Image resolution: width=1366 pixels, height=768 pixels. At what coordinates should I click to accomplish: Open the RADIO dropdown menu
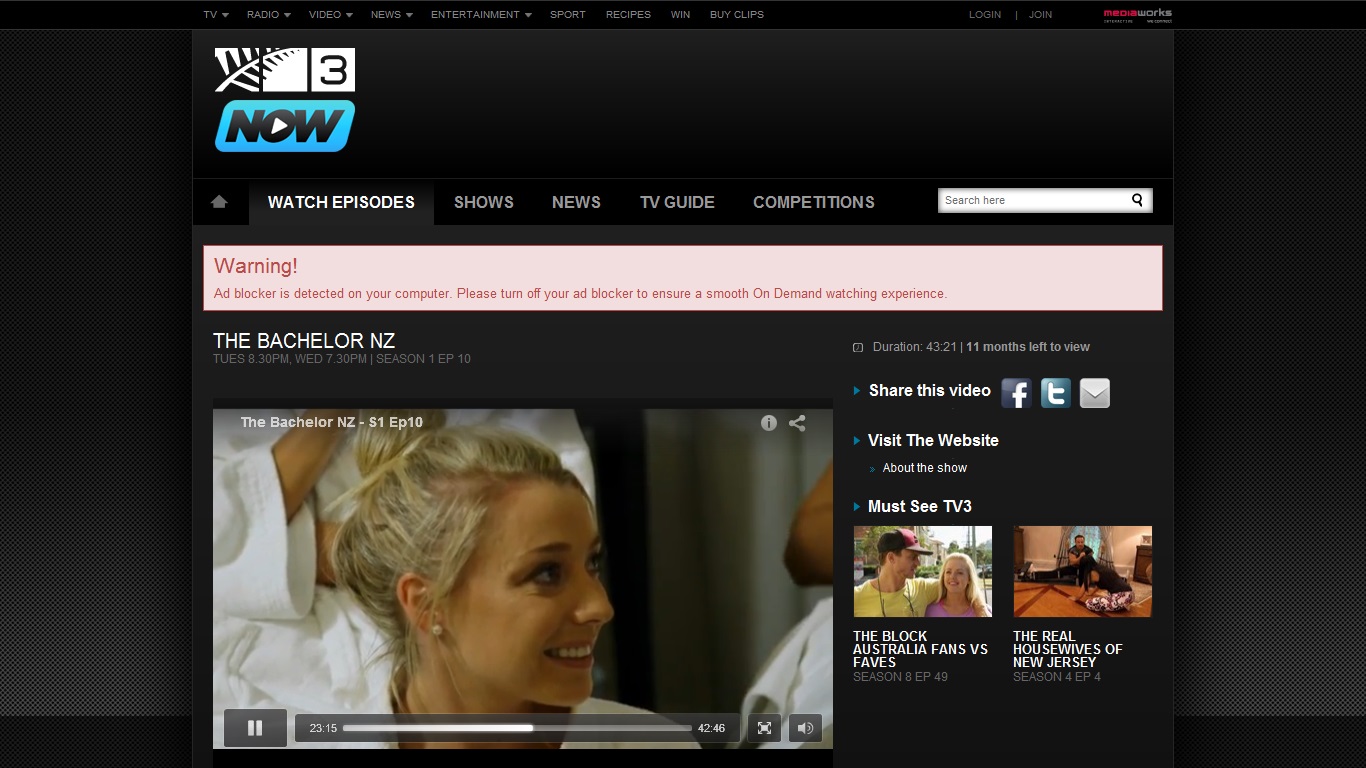tap(269, 15)
